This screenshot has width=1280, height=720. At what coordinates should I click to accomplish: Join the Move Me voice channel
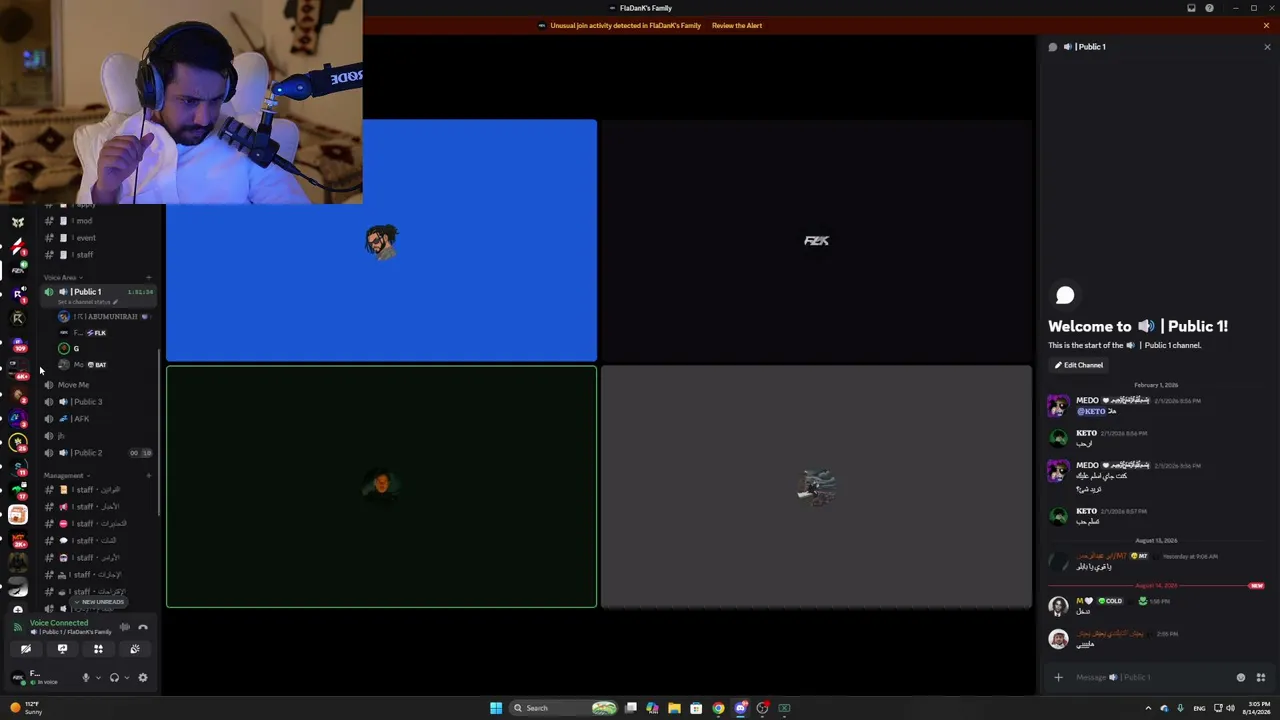coord(98,385)
